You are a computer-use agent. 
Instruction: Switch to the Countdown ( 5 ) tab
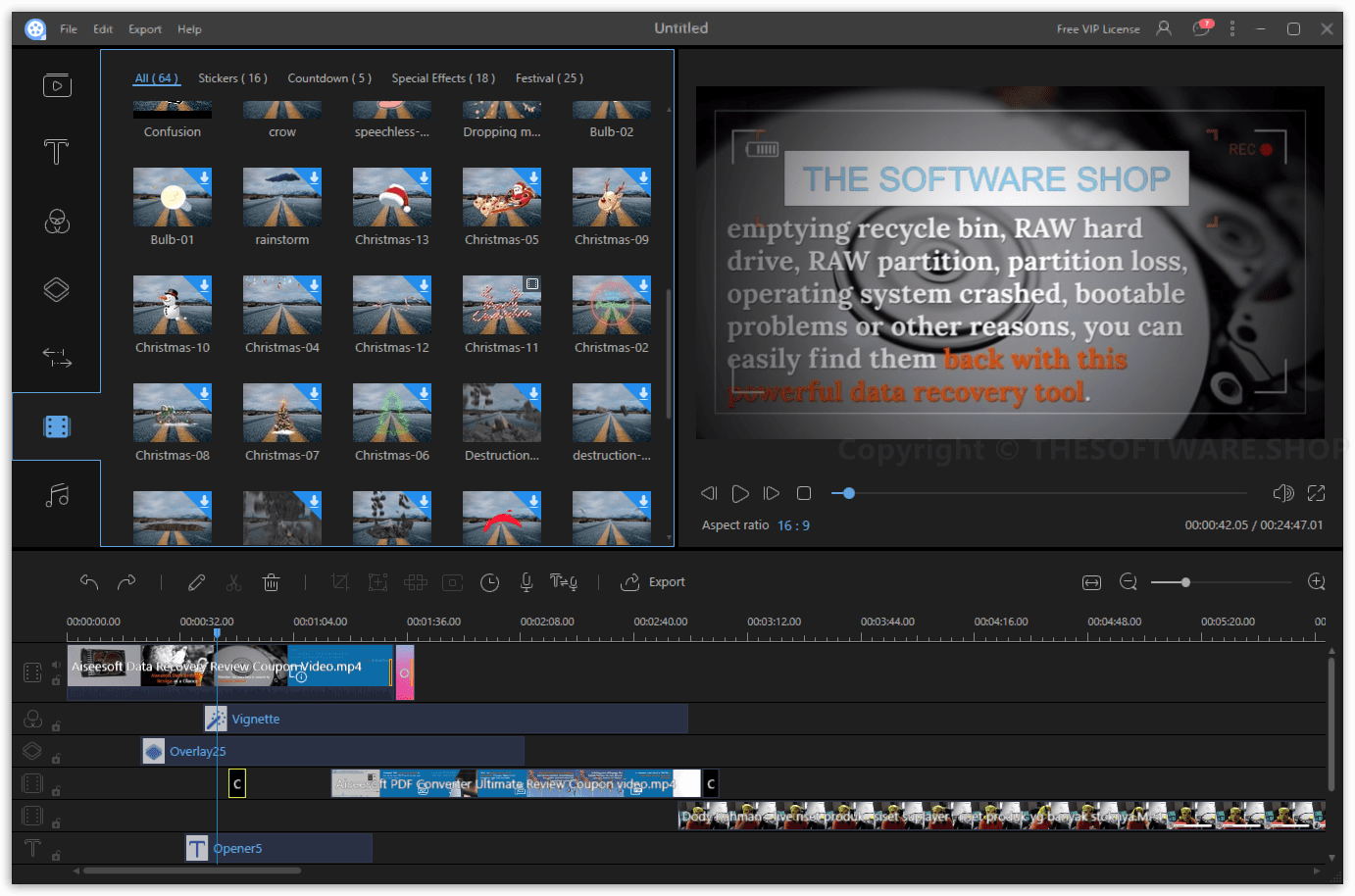click(x=329, y=78)
